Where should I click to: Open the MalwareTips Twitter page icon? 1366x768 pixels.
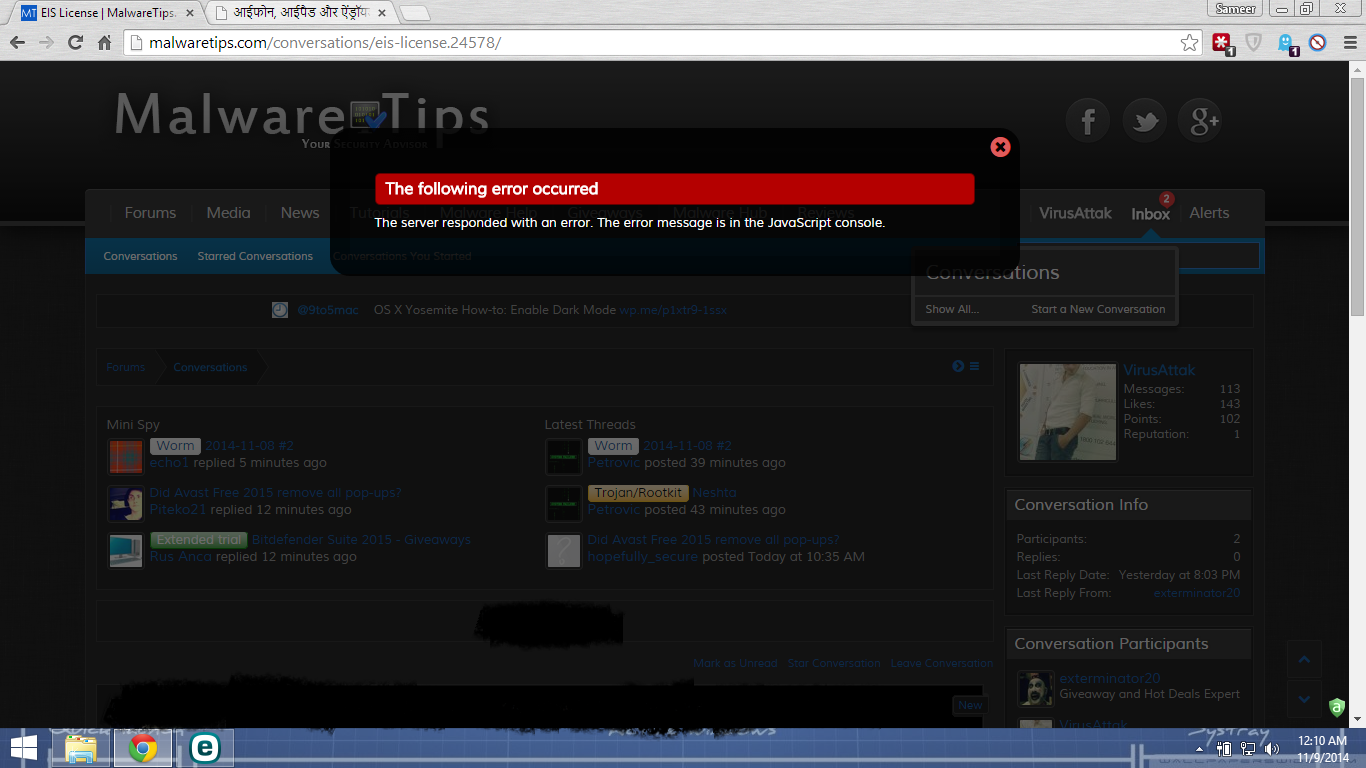pyautogui.click(x=1144, y=121)
